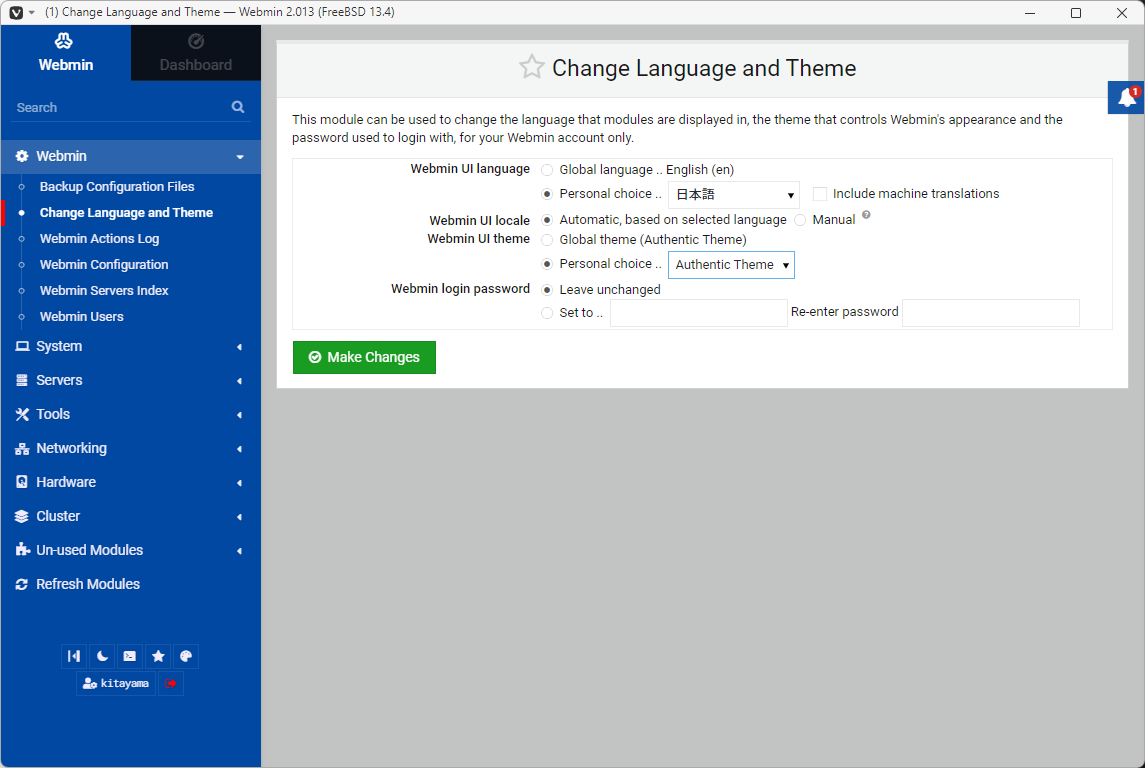The height and width of the screenshot is (768, 1145).
Task: Open the Authentic Theme dropdown
Action: (x=731, y=265)
